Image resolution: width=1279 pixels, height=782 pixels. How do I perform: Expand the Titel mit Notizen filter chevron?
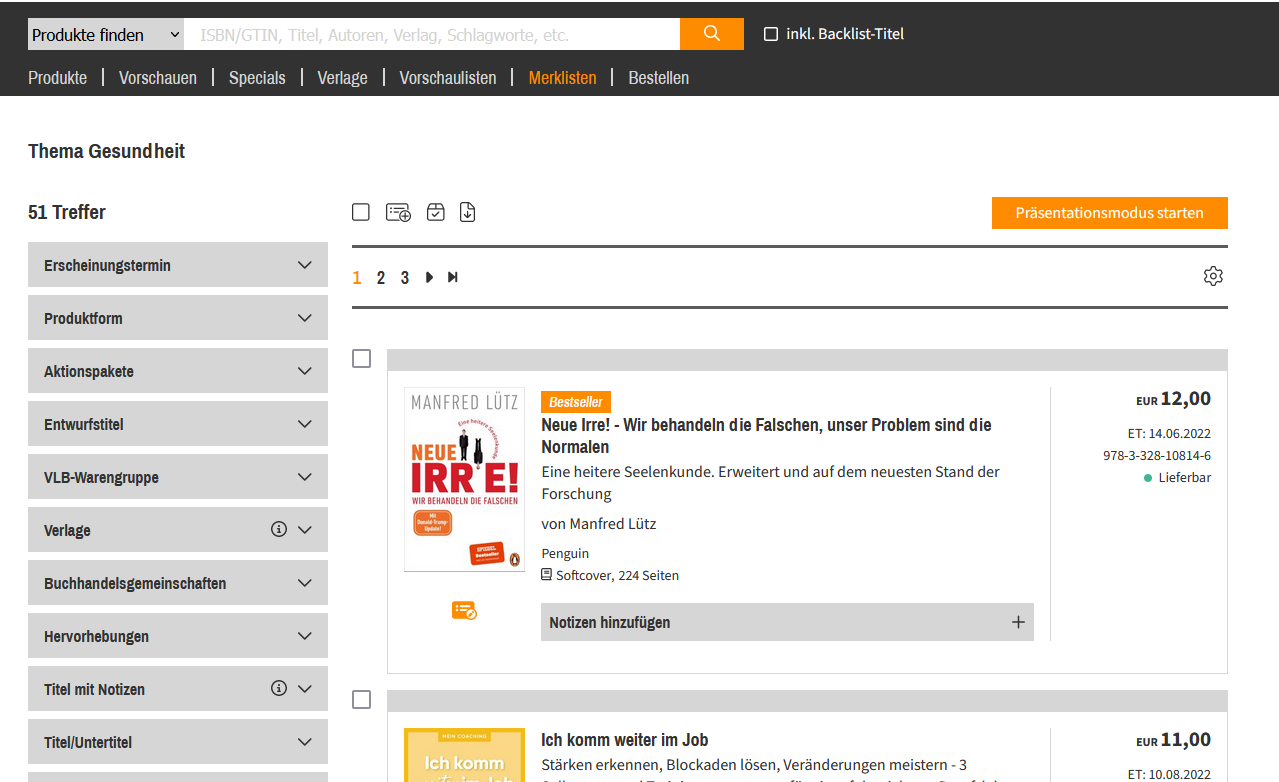pyautogui.click(x=305, y=689)
